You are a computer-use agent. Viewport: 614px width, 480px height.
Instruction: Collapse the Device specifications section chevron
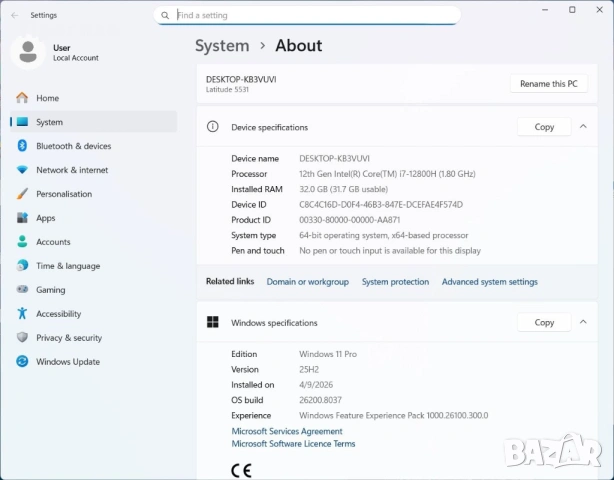tap(583, 126)
